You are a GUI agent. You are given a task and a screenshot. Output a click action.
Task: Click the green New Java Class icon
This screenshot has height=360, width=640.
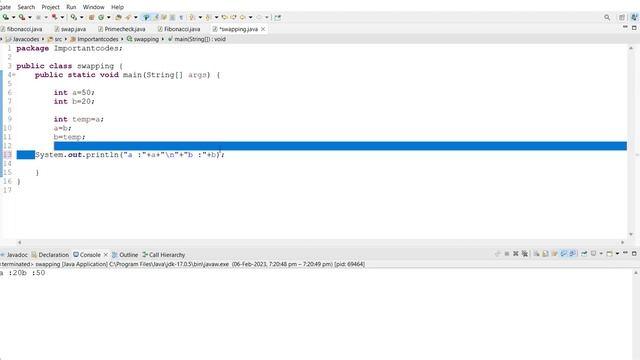pyautogui.click(x=101, y=17)
